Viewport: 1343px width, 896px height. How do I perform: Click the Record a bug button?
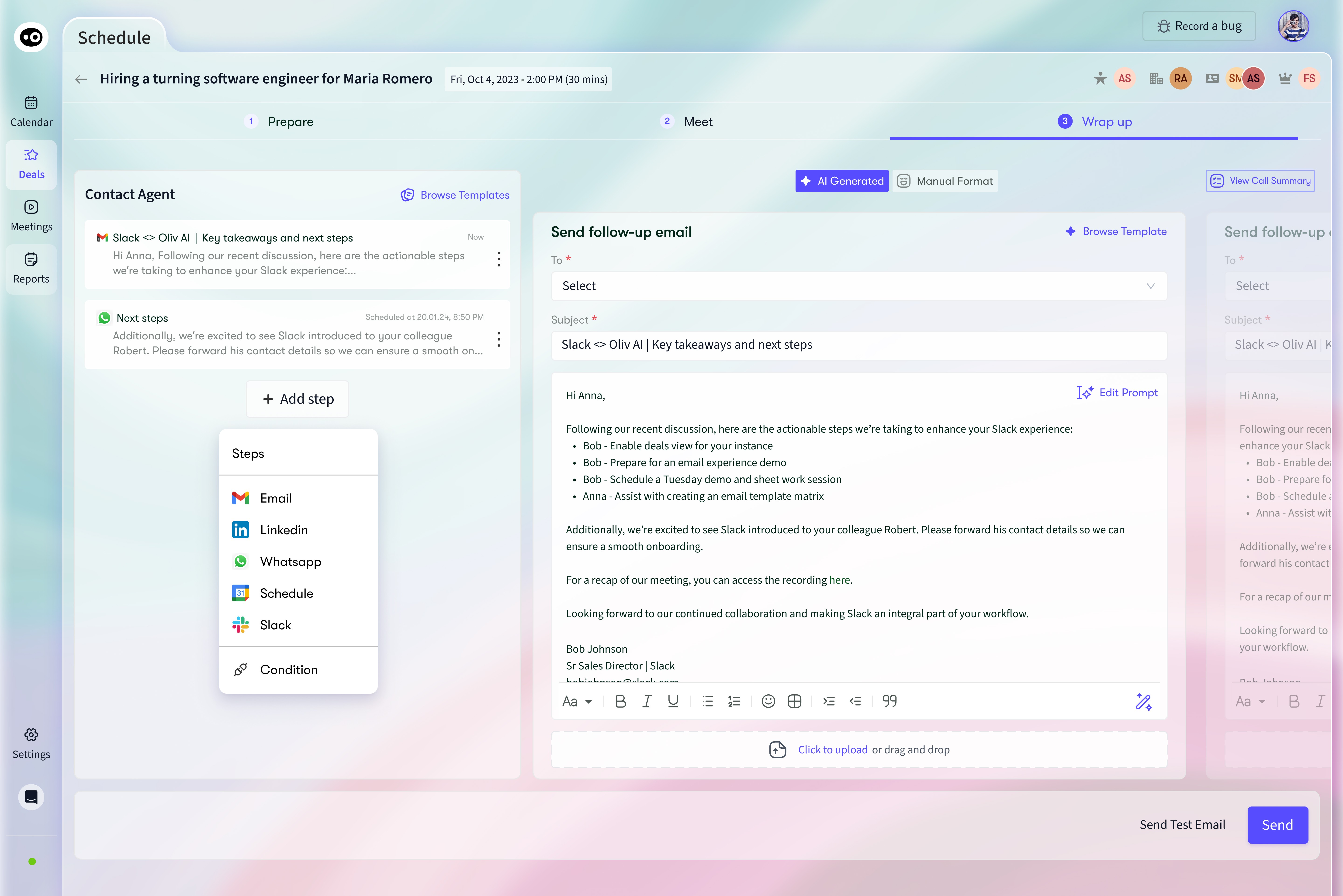(x=1199, y=26)
